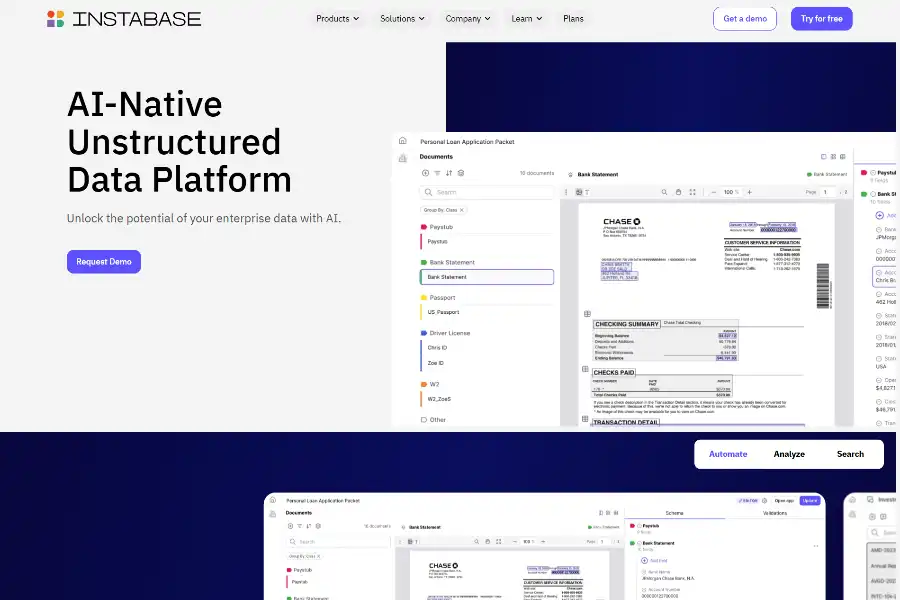This screenshot has width=900, height=600.
Task: Click Open app in lower screenshot
Action: tap(784, 501)
